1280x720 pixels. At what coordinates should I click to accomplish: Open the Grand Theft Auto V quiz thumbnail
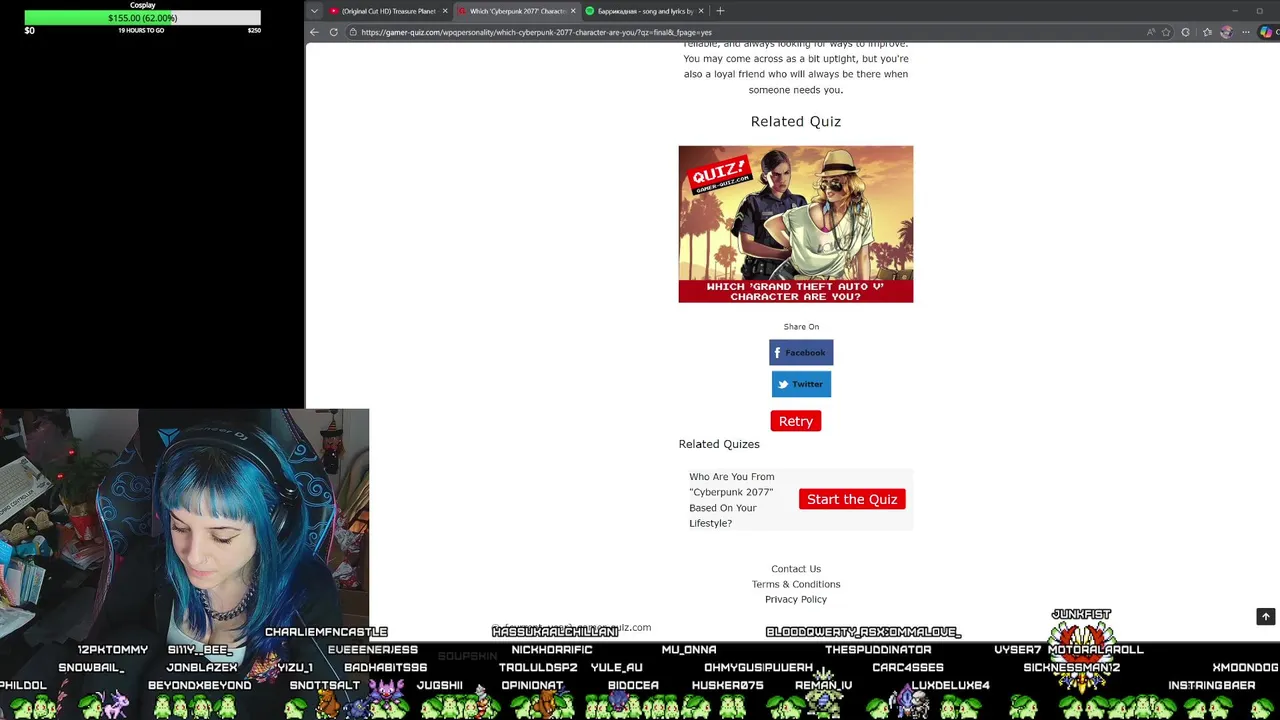point(796,224)
